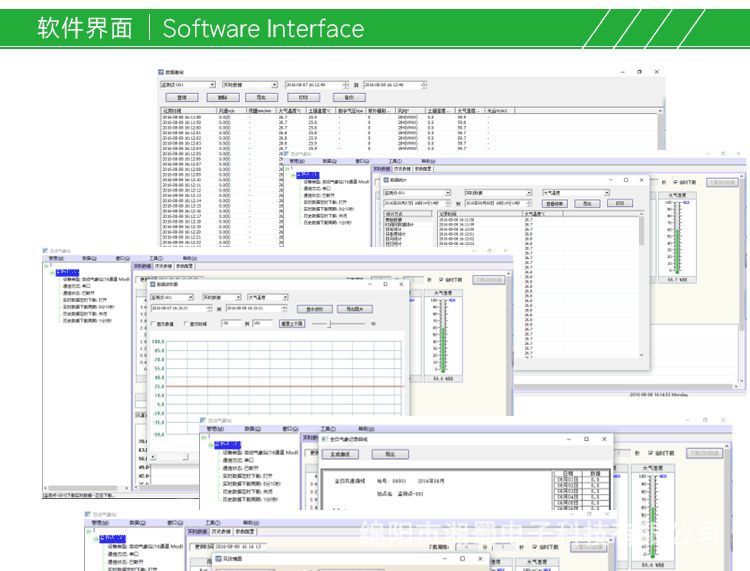Toggle 自动下载 checkbox above the 风玫瑰图 dialog
Image resolution: width=750 pixels, height=571 pixels.
(x=535, y=547)
